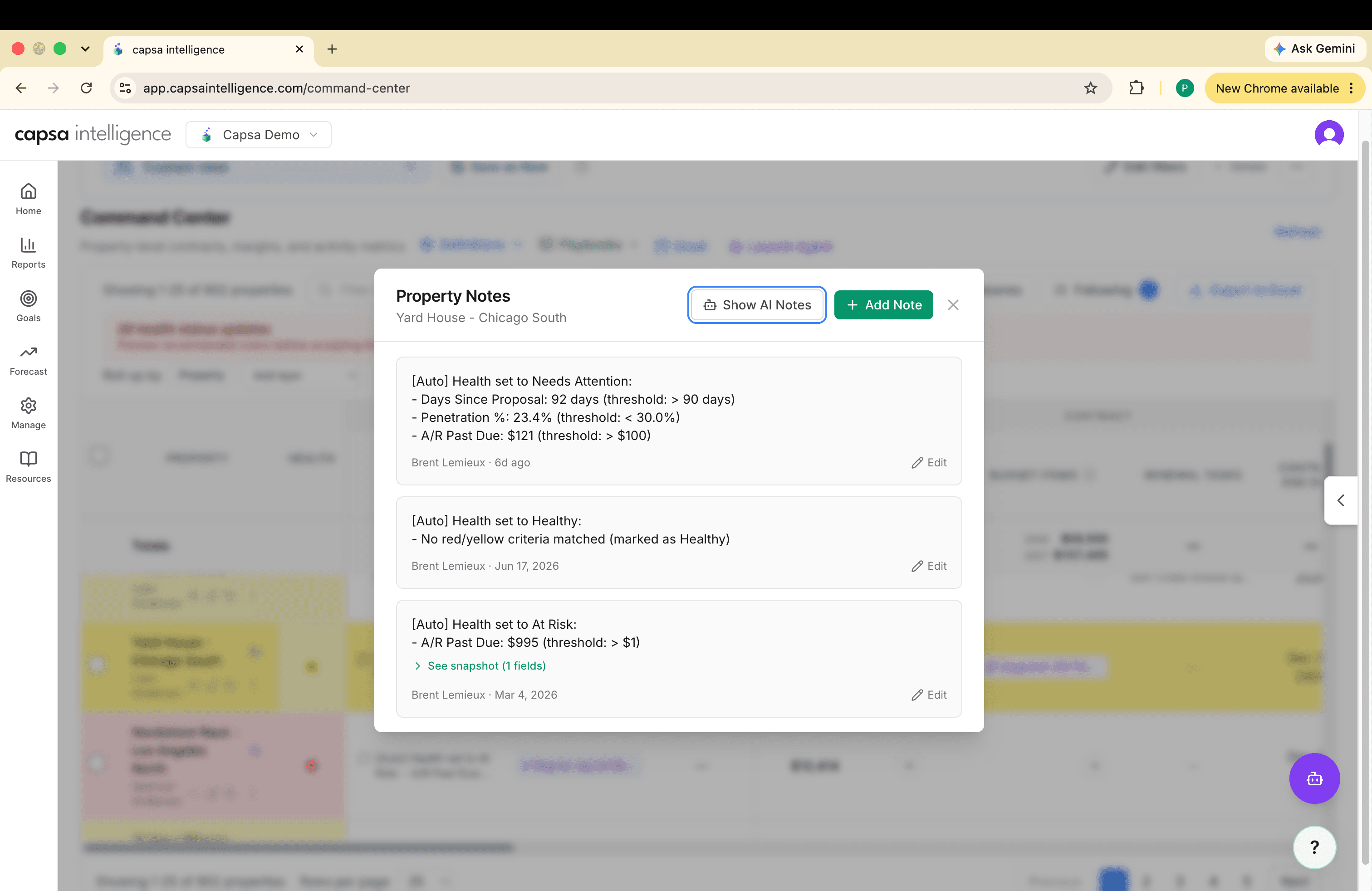The width and height of the screenshot is (1372, 891).
Task: Open the tab search dropdown arrow
Action: (85, 49)
